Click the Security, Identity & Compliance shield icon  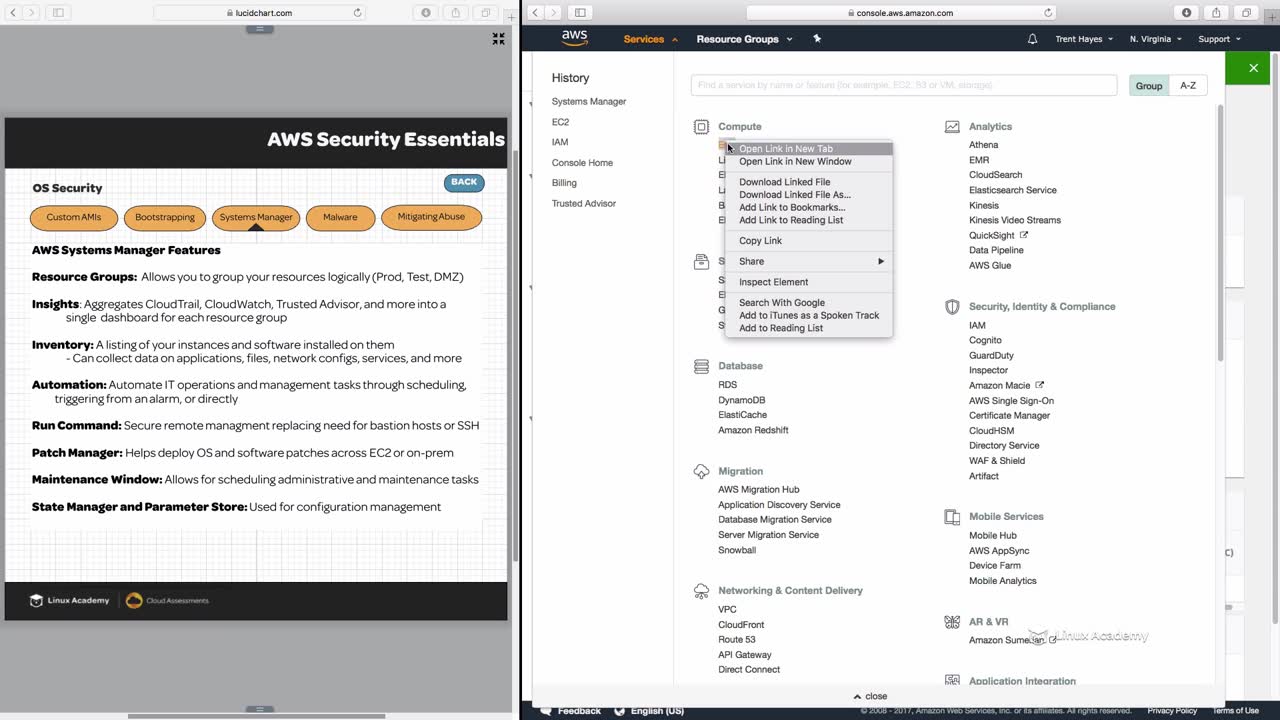(952, 307)
